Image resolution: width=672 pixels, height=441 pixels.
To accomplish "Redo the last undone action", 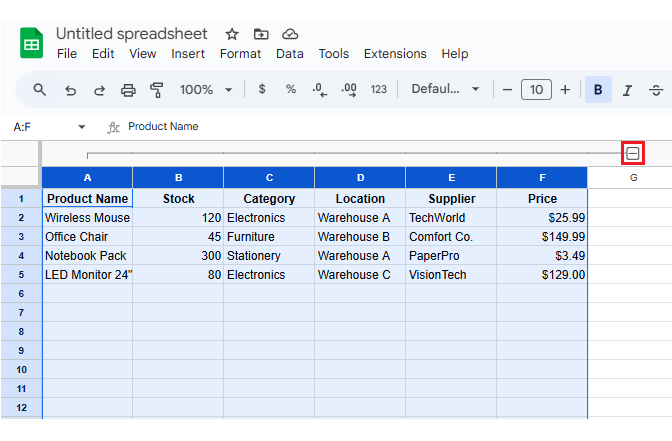I will tap(99, 90).
